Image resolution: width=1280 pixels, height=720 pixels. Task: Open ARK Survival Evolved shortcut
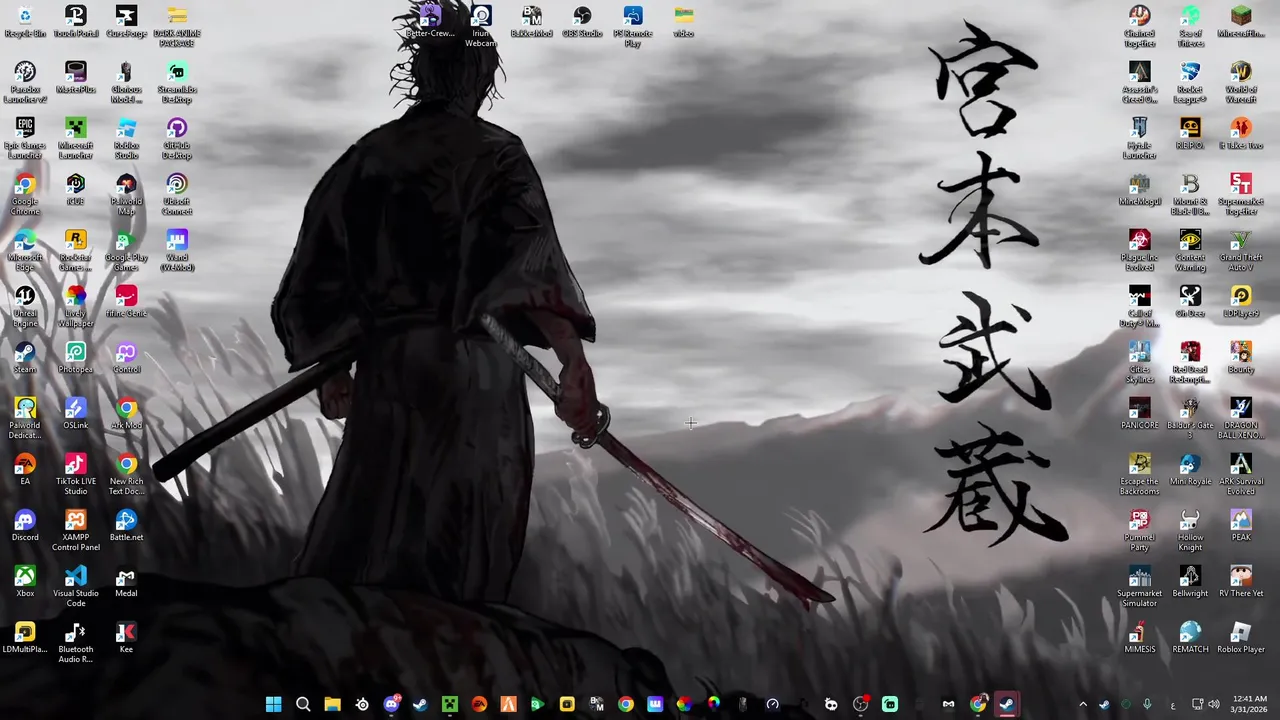(x=1241, y=475)
